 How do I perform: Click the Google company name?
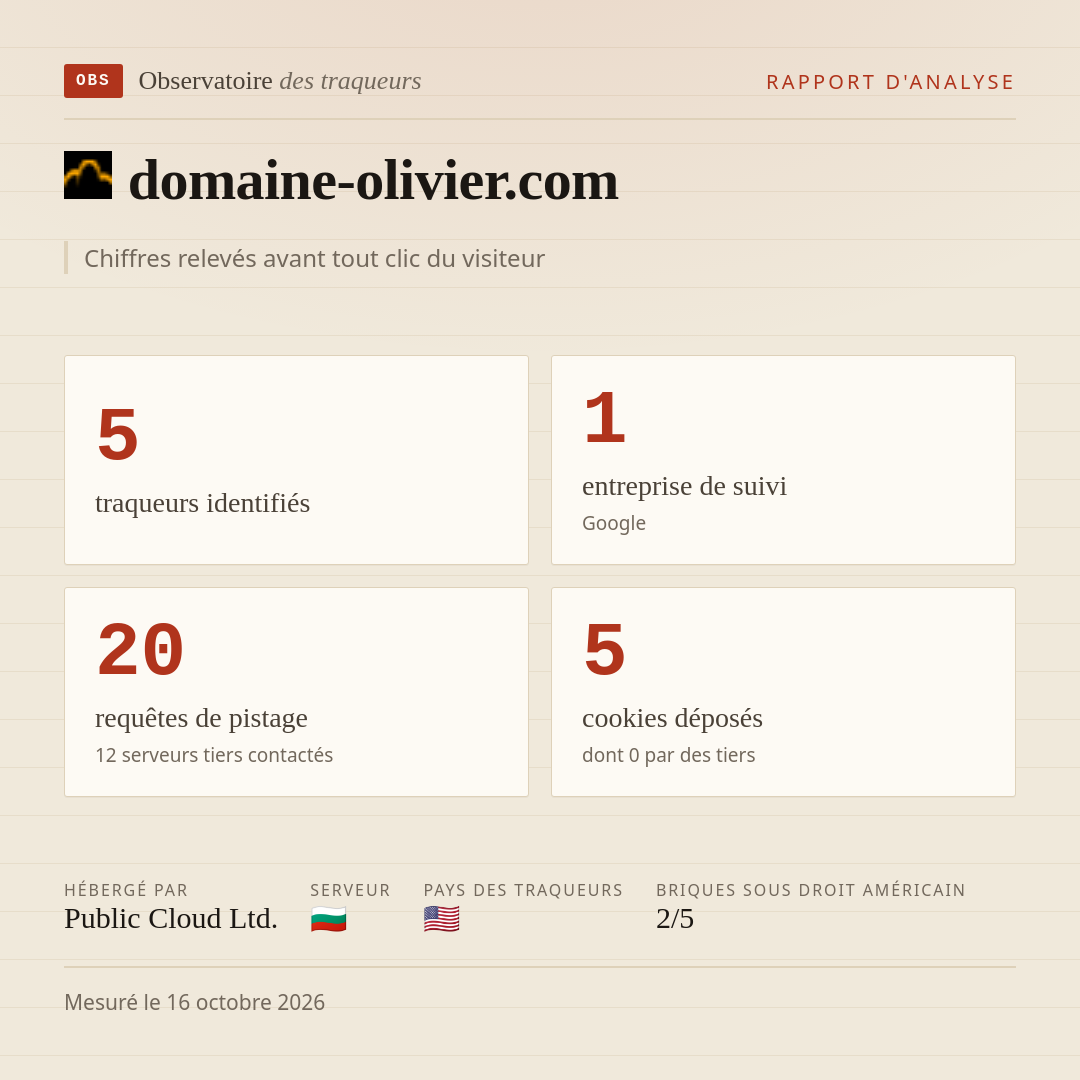click(614, 523)
